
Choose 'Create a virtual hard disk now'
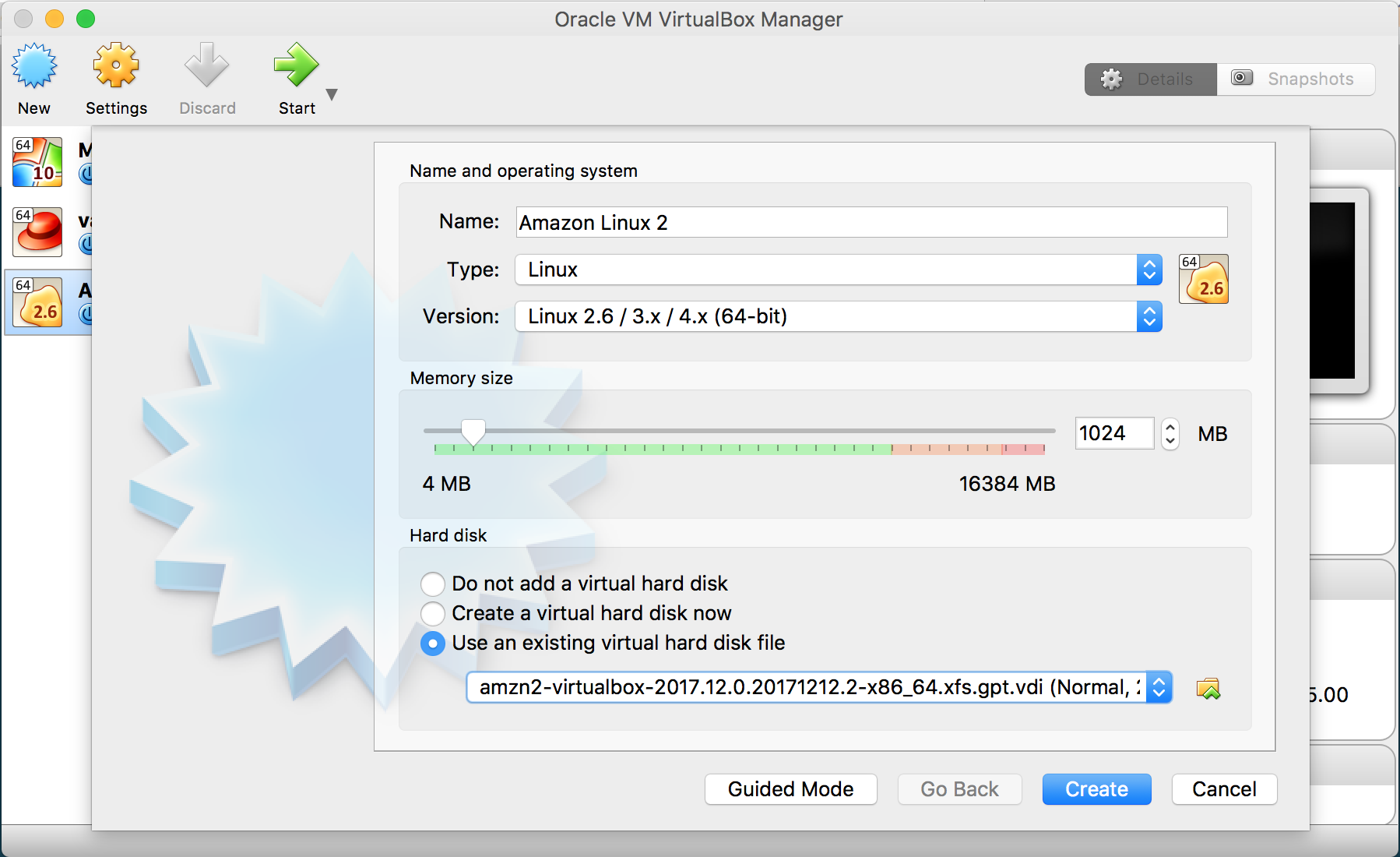pyautogui.click(x=433, y=613)
